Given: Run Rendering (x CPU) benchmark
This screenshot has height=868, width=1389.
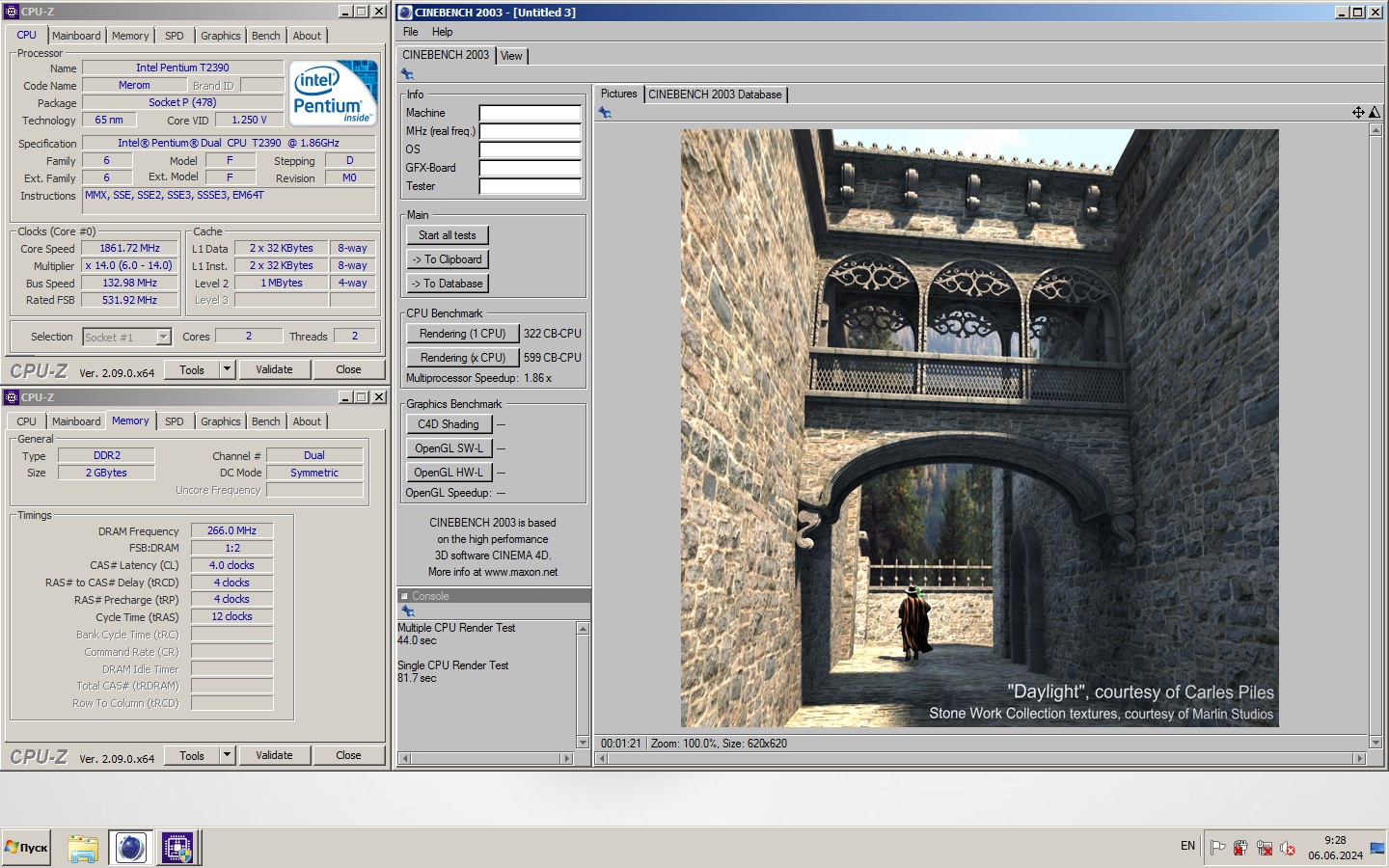Looking at the screenshot, I should pos(463,358).
